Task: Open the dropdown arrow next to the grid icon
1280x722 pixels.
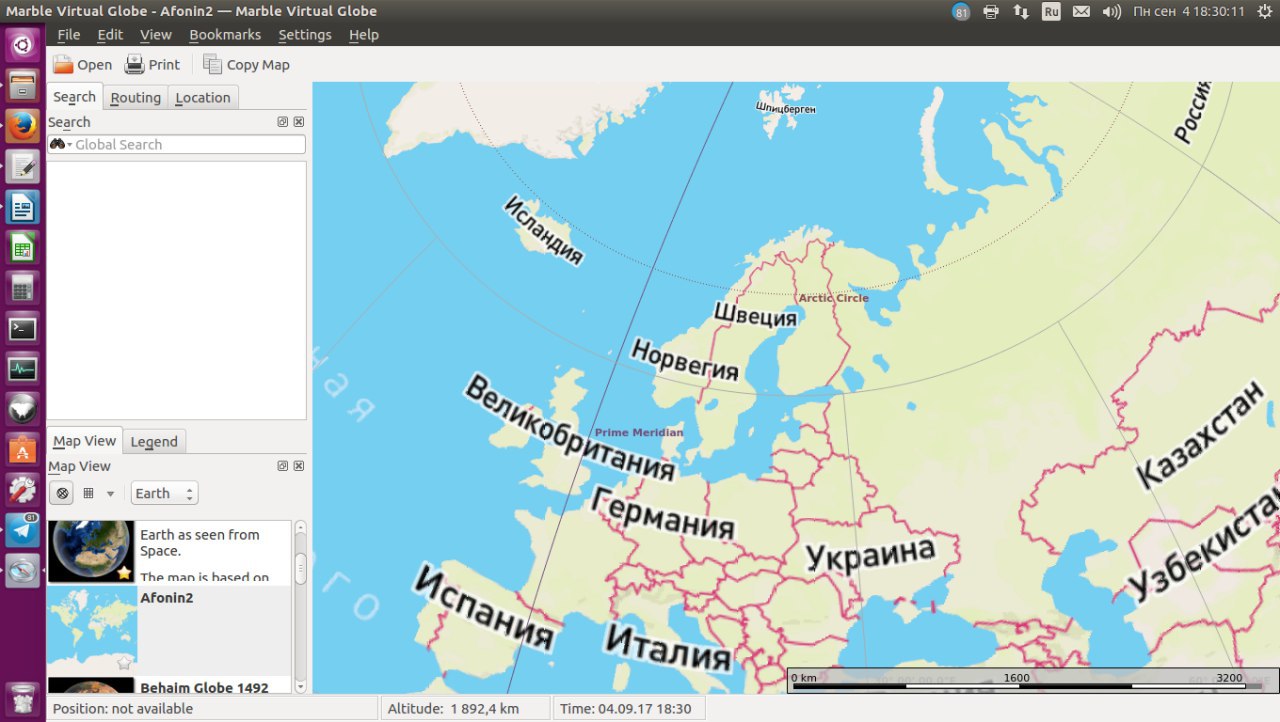Action: (x=110, y=494)
